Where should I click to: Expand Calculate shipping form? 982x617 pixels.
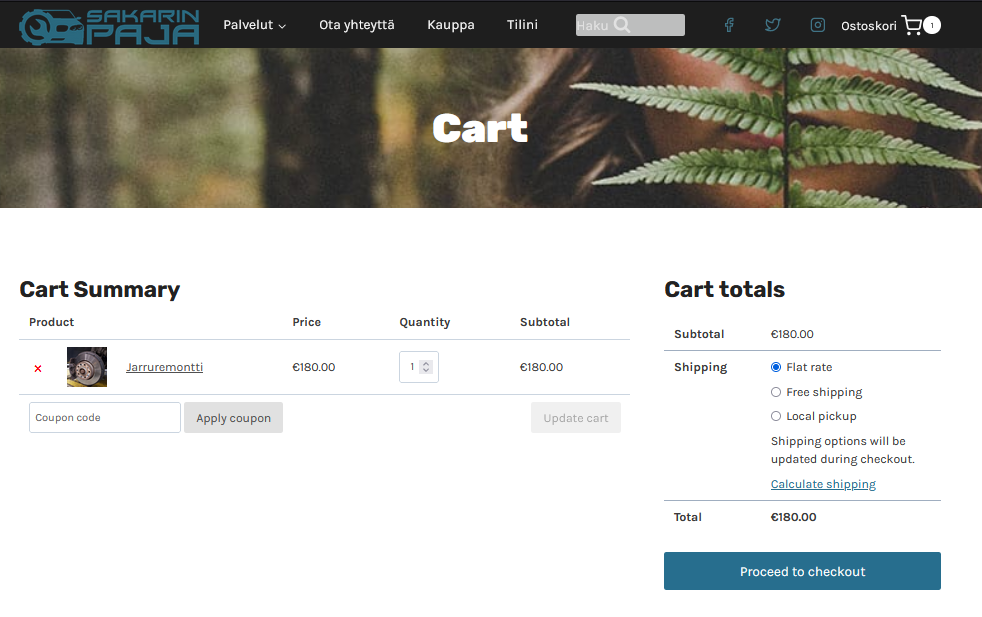point(823,484)
